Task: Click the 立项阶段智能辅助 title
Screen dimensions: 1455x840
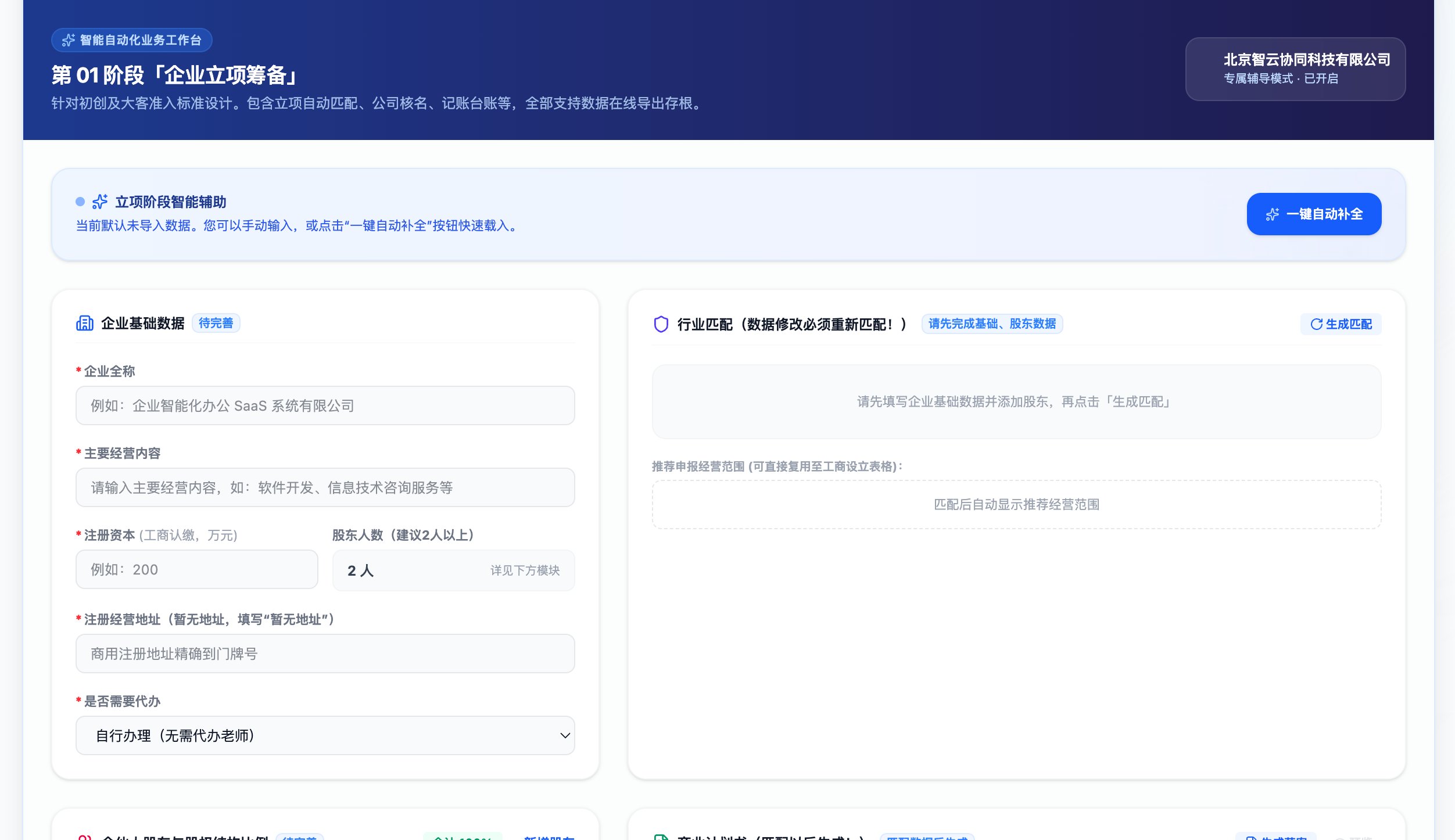Action: (x=171, y=202)
